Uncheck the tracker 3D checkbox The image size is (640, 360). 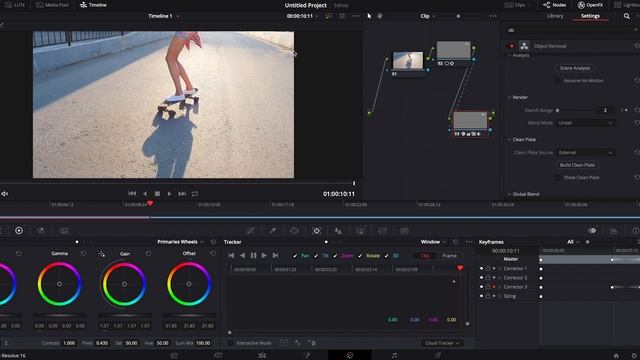pyautogui.click(x=387, y=256)
